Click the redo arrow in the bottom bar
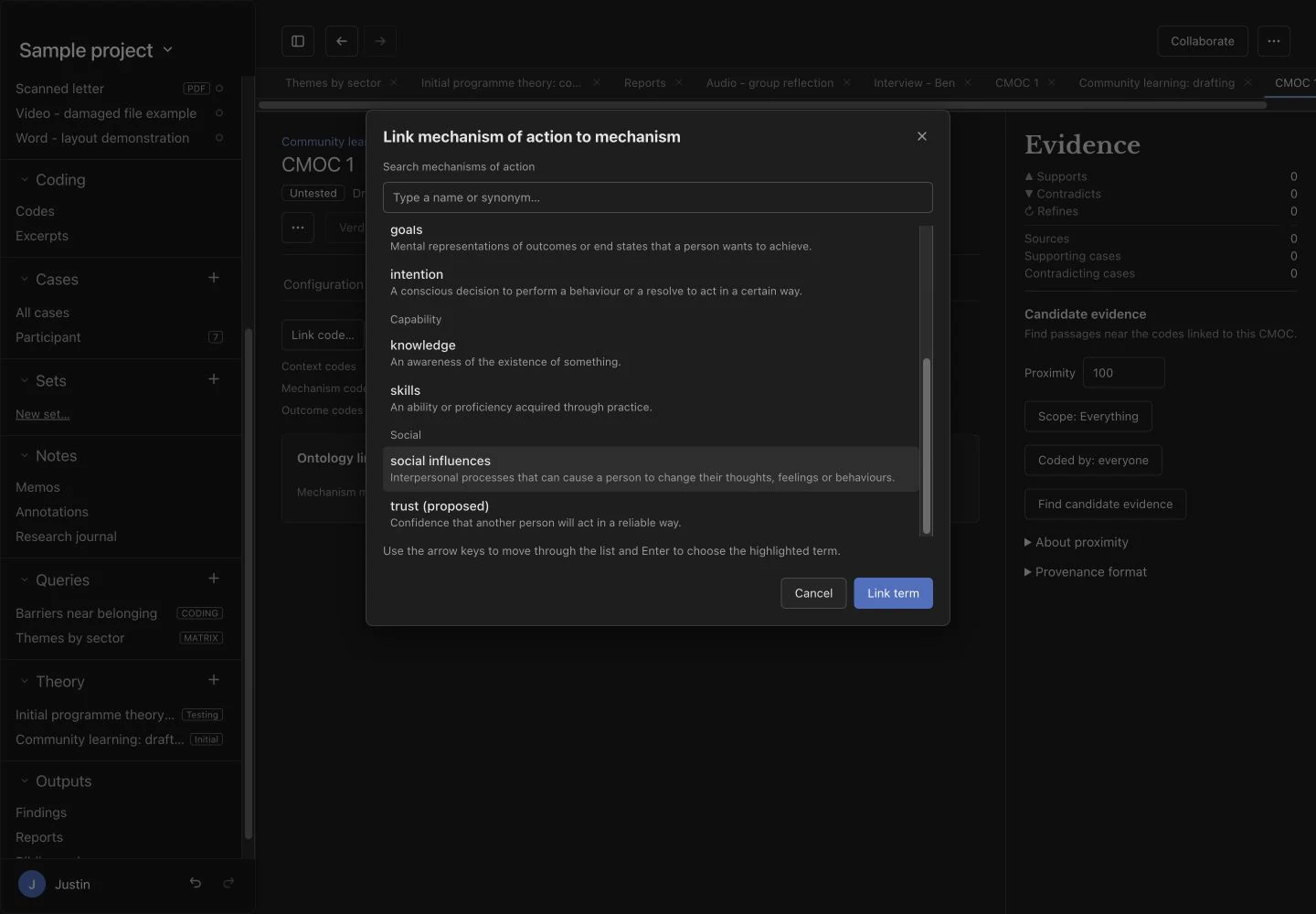Screen dimensions: 1316x914 point(228,883)
